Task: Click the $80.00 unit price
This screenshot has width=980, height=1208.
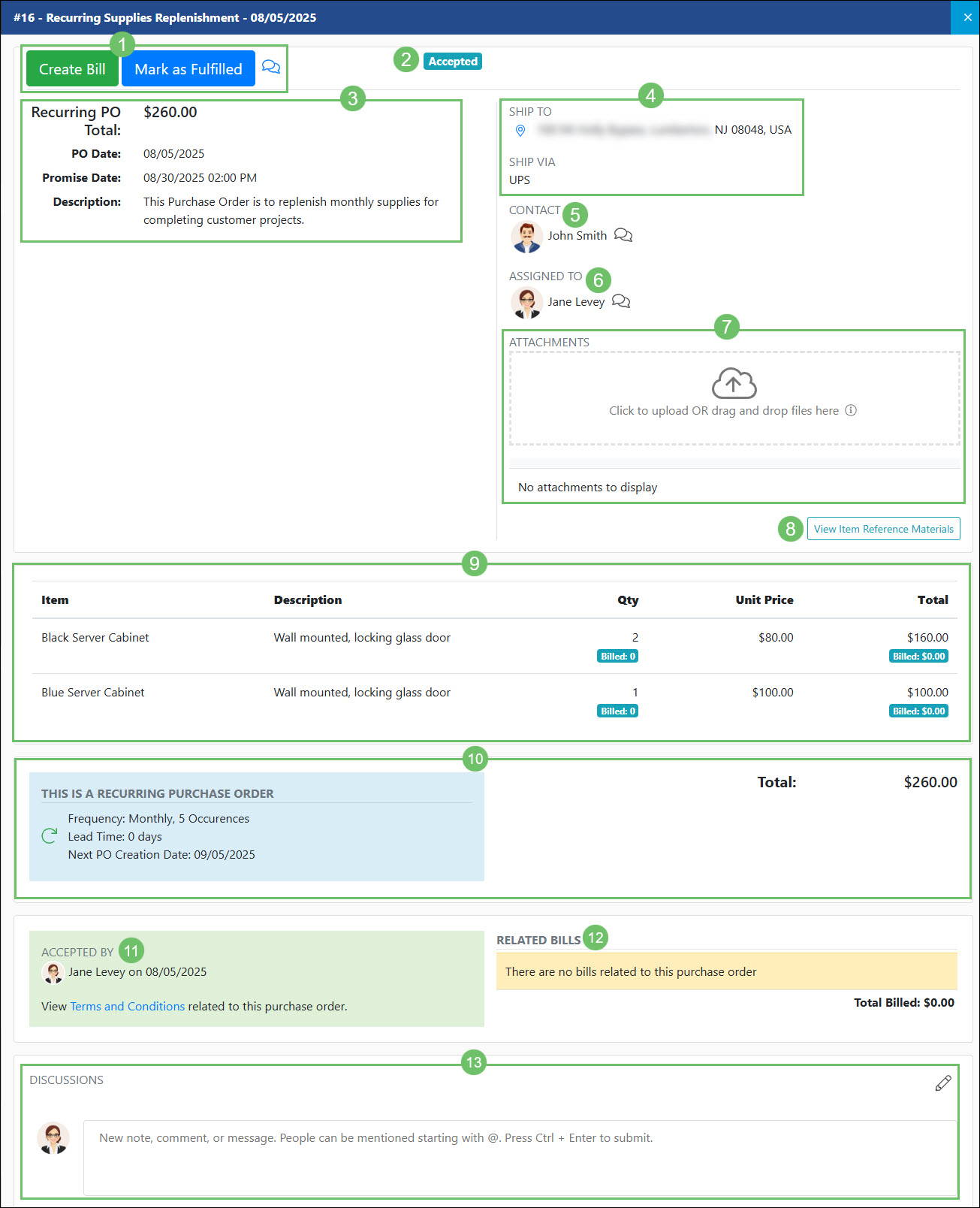Action: (x=776, y=638)
